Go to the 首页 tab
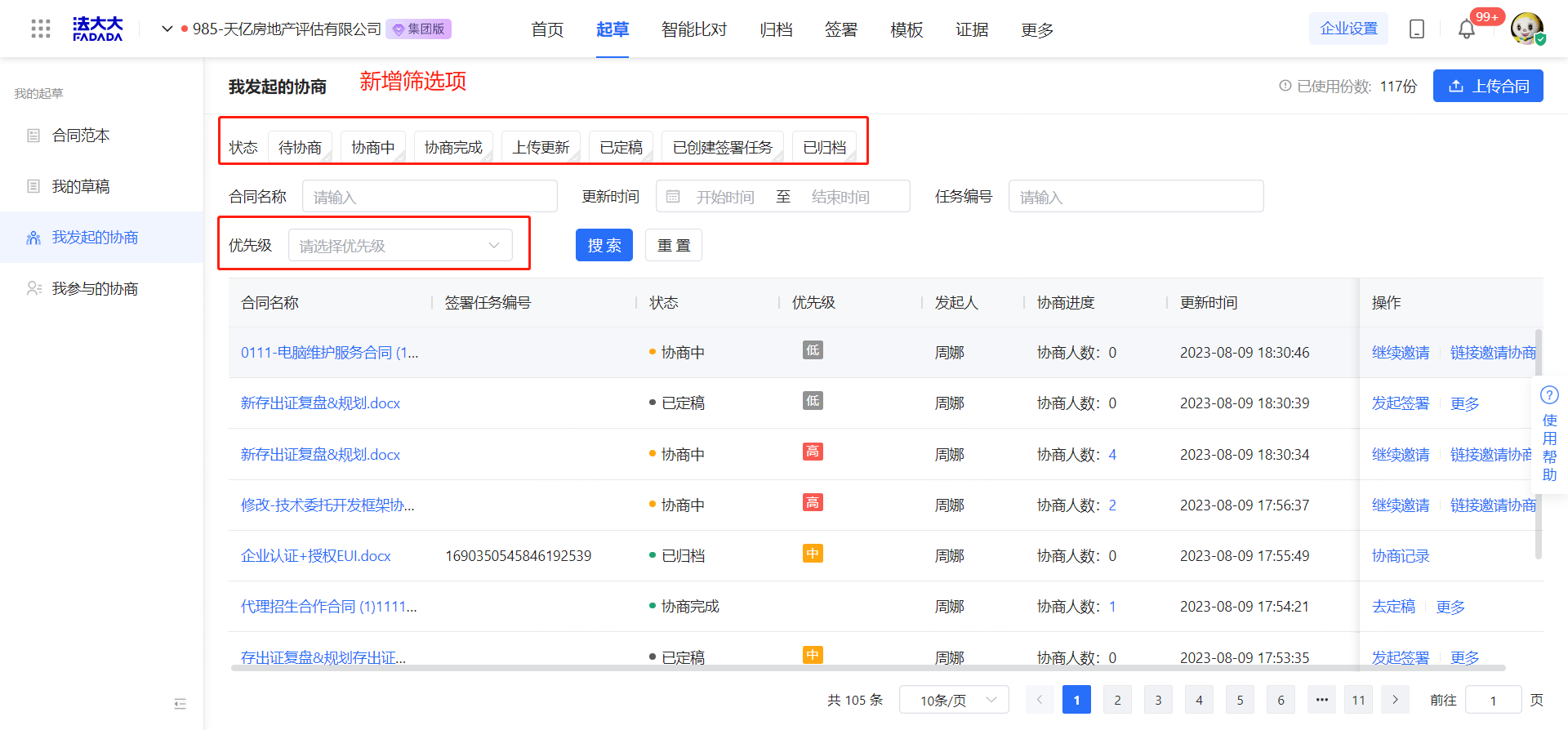This screenshot has height=730, width=1568. 547,29
